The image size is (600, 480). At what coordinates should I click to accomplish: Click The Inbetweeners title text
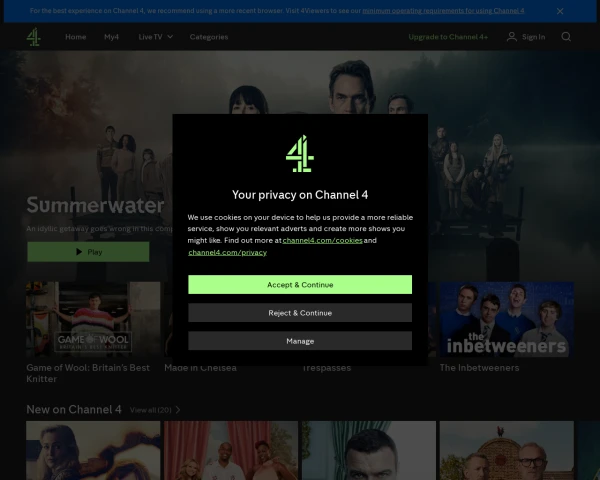coord(479,368)
